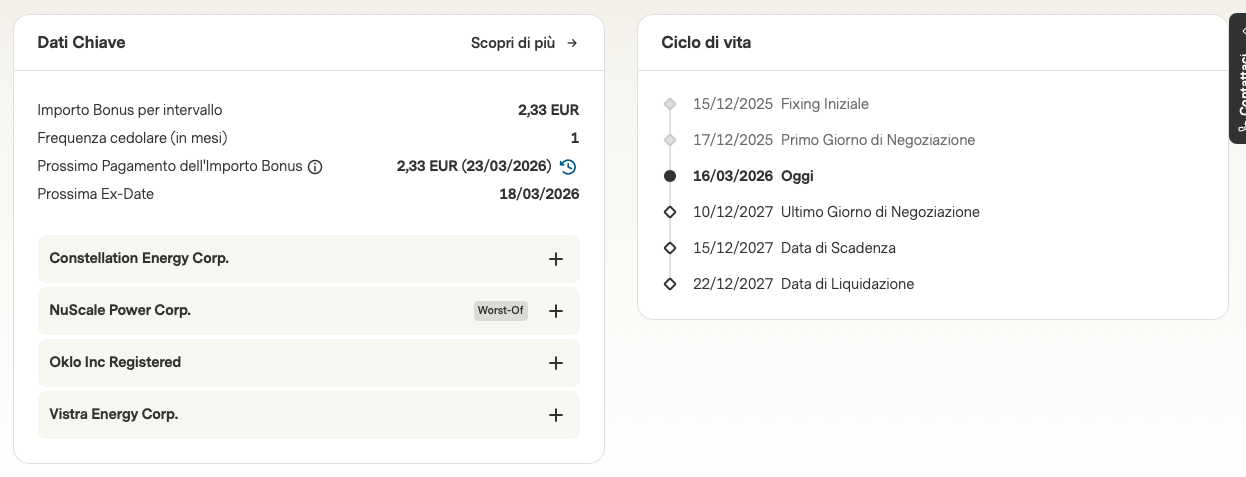
Task: Click the Ultimo Giorno di Negoziazione marker
Action: pyautogui.click(x=670, y=212)
